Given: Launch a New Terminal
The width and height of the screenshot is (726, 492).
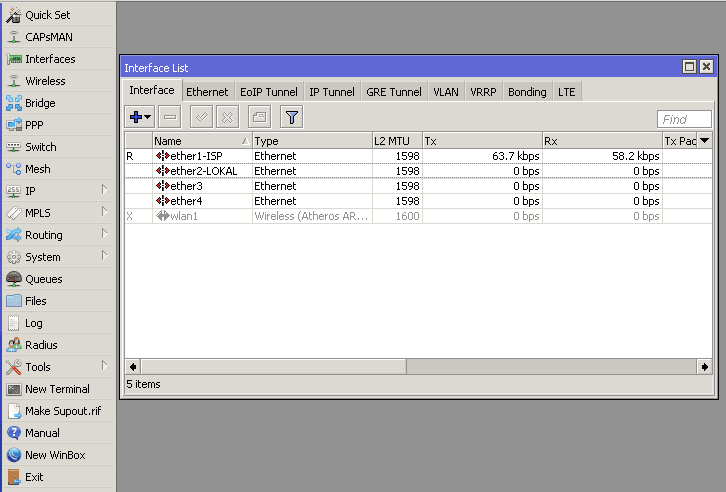Looking at the screenshot, I should 59,389.
